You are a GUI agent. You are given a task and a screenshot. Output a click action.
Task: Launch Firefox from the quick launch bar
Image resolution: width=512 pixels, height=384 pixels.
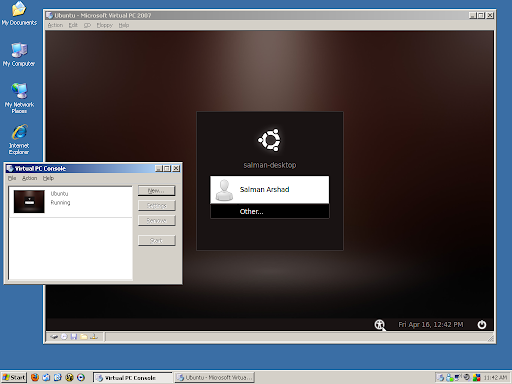click(x=35, y=377)
